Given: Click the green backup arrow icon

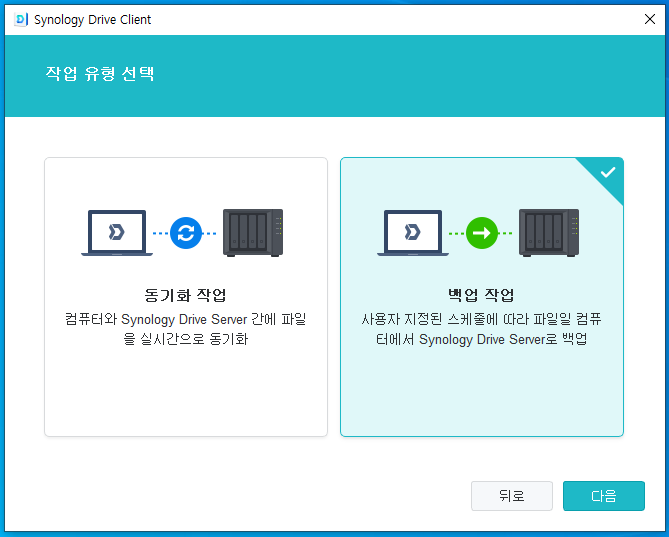Looking at the screenshot, I should pos(482,233).
